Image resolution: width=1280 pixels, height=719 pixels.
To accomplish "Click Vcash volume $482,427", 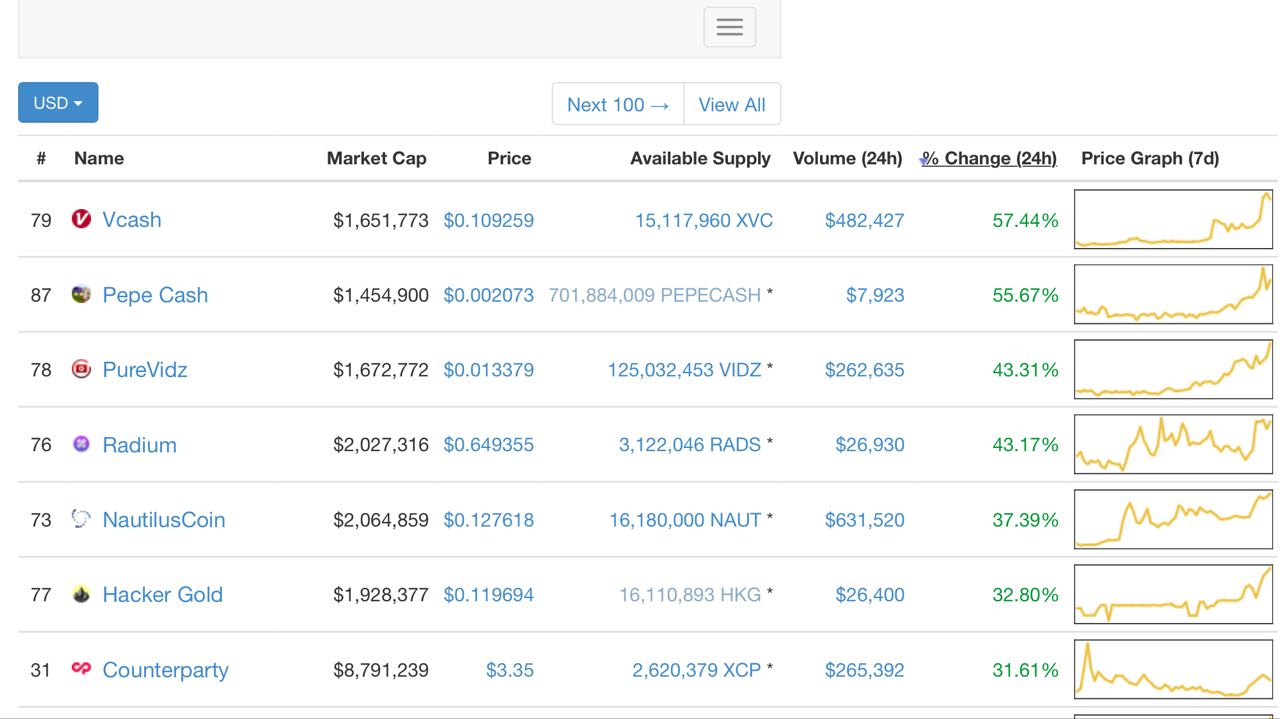I will click(864, 220).
